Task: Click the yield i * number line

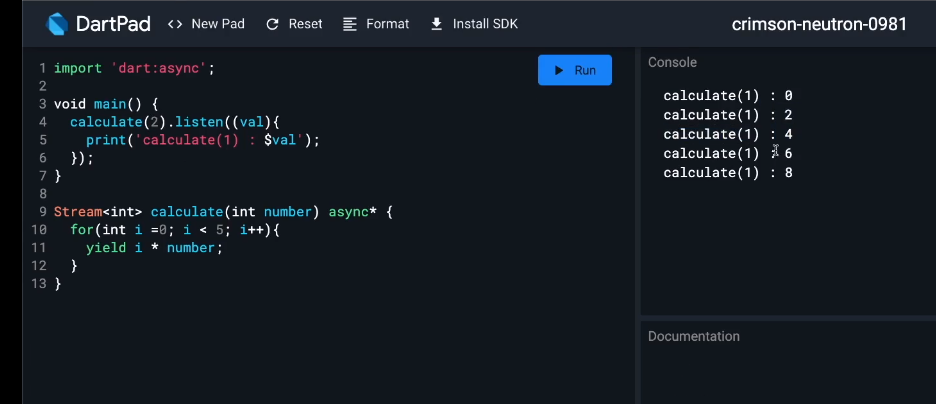Action: pos(154,248)
